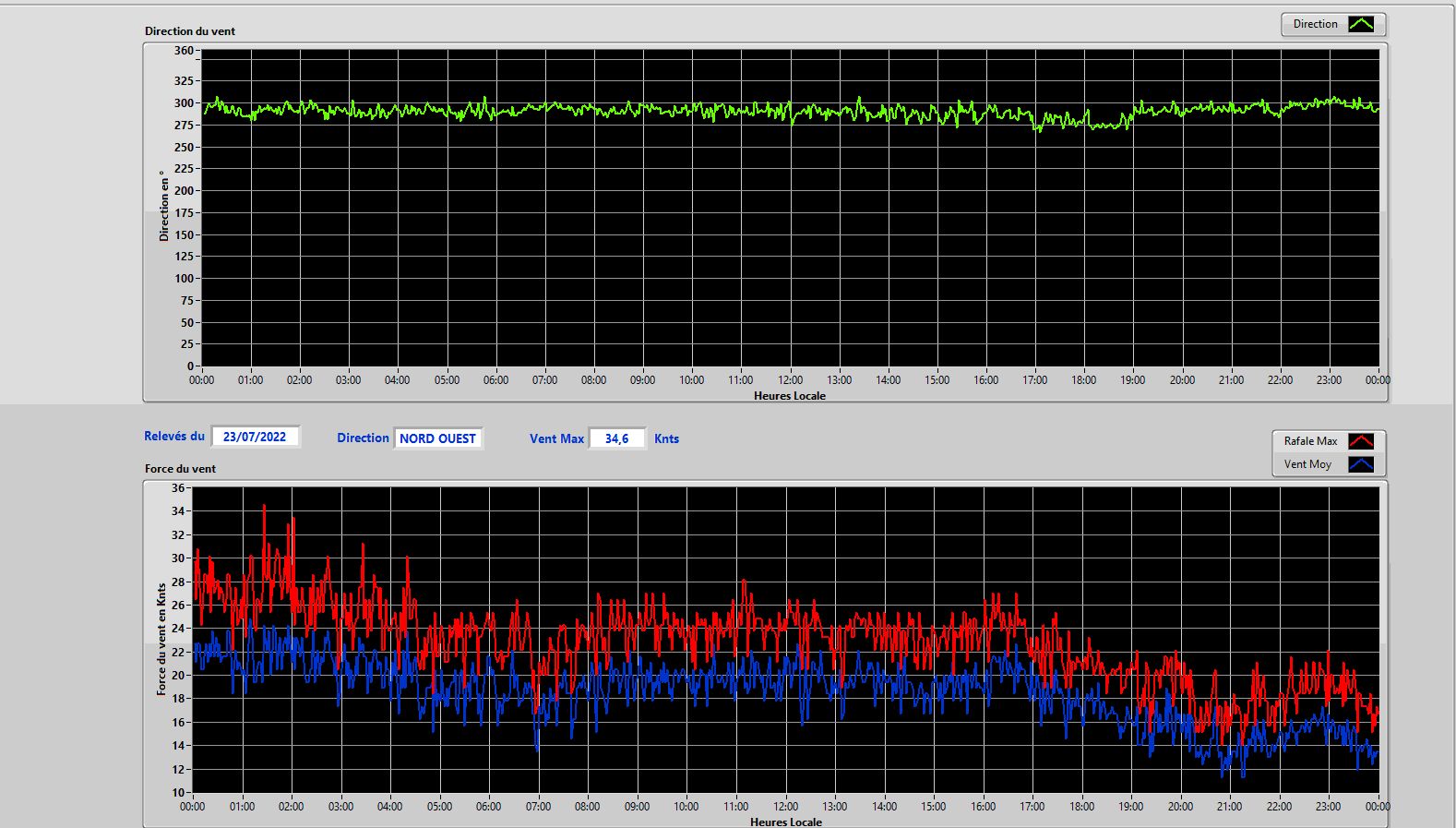Viewport: 1456px width, 828px height.
Task: Click the 'Direction' legend label at top right
Action: [x=1315, y=24]
